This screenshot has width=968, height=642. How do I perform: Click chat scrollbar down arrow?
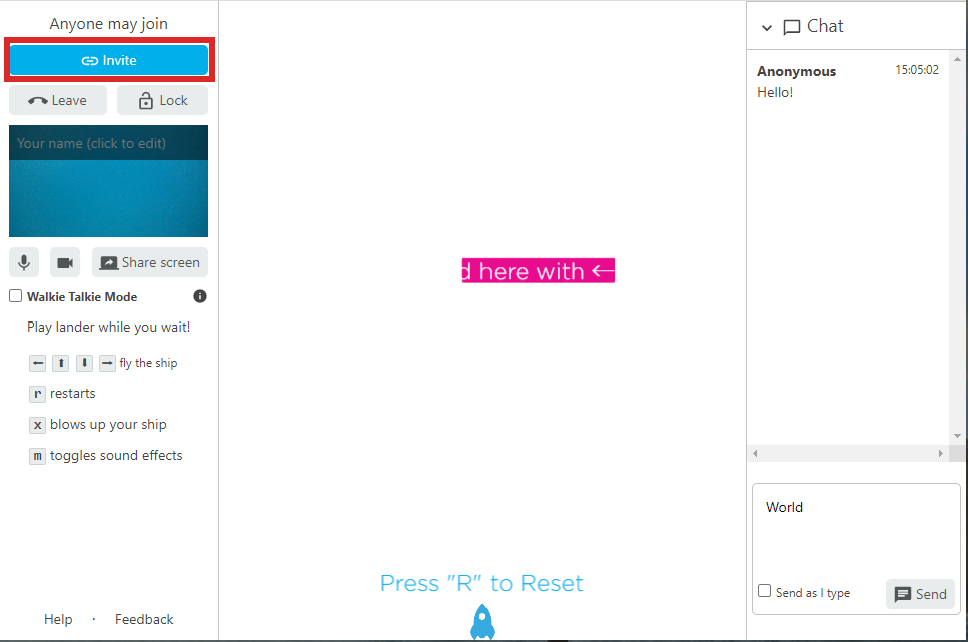(x=957, y=436)
